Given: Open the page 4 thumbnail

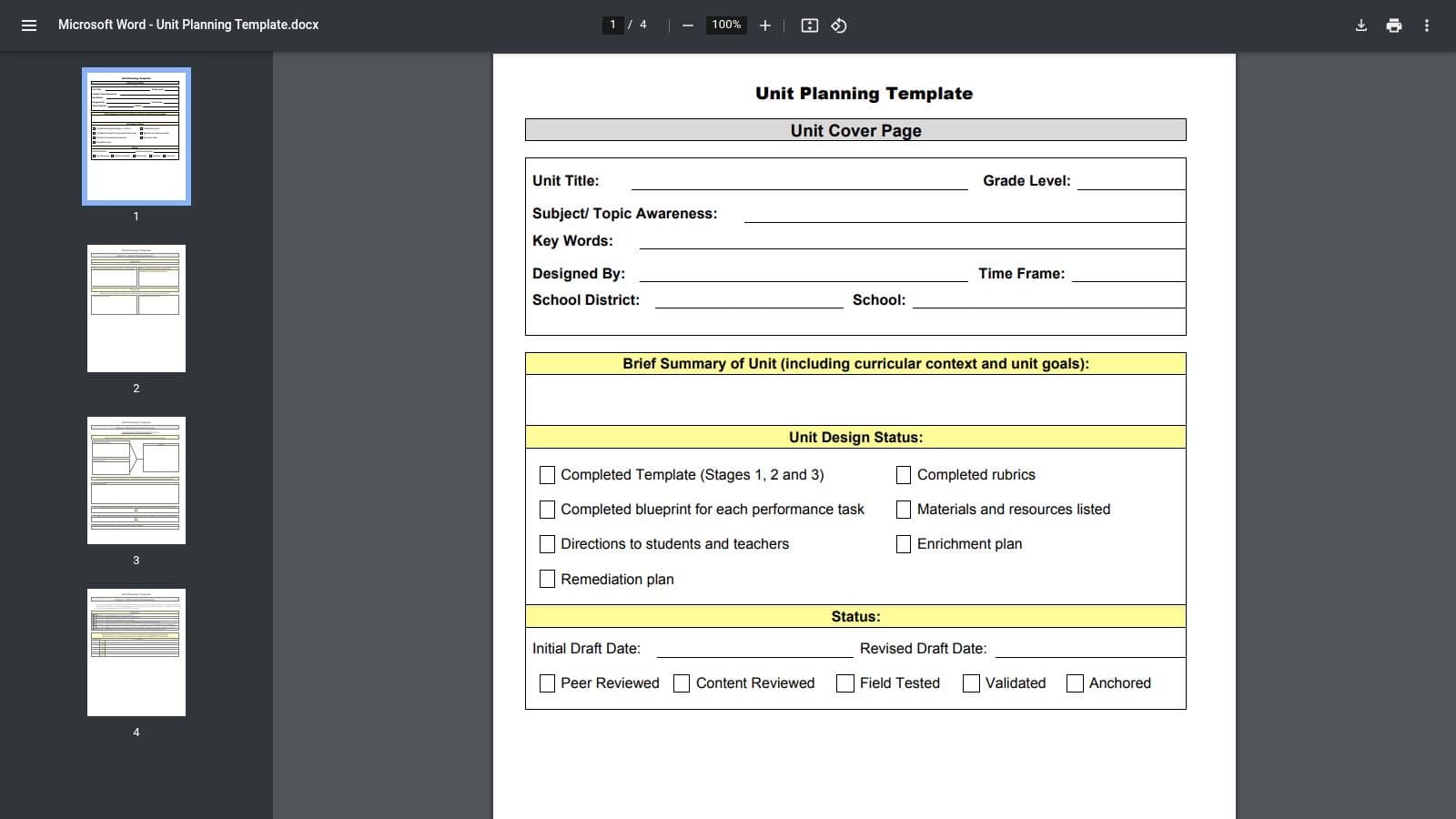Looking at the screenshot, I should (136, 652).
